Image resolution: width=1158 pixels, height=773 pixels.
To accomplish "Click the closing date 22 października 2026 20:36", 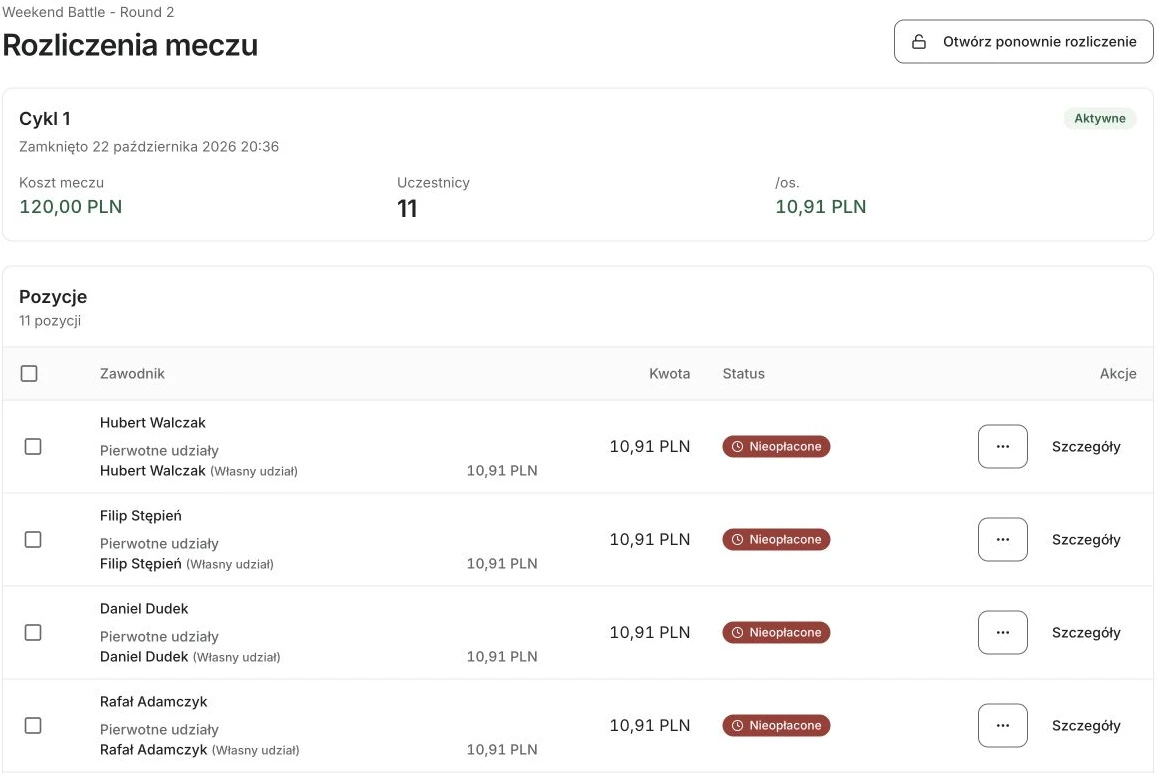I will click(x=185, y=147).
